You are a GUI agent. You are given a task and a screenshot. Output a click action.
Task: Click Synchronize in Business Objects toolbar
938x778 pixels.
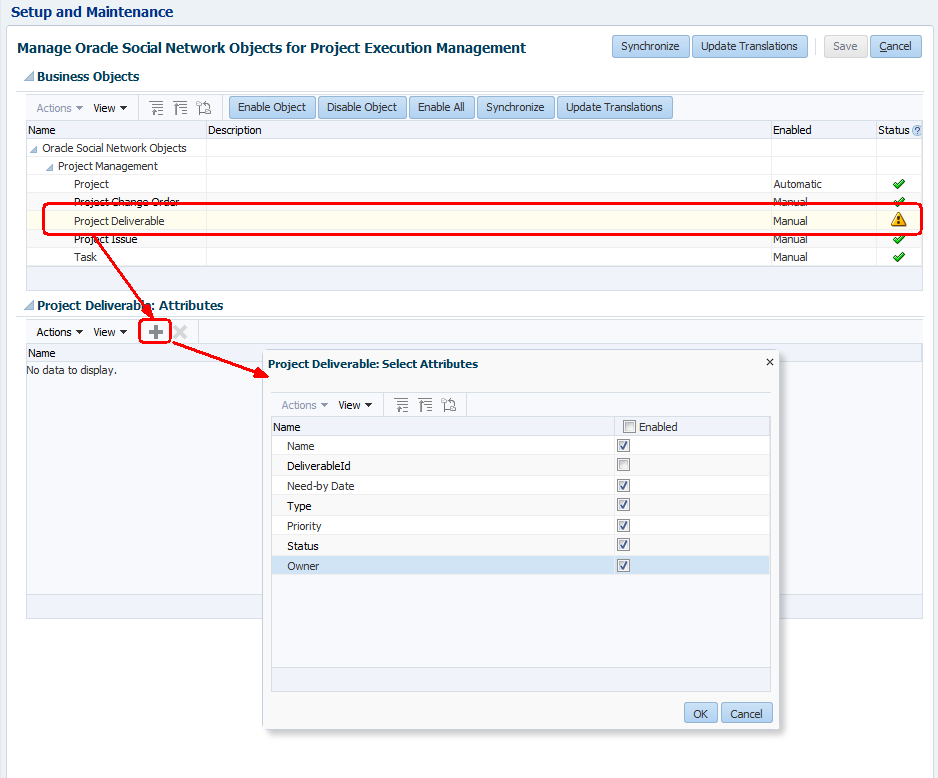tap(515, 108)
